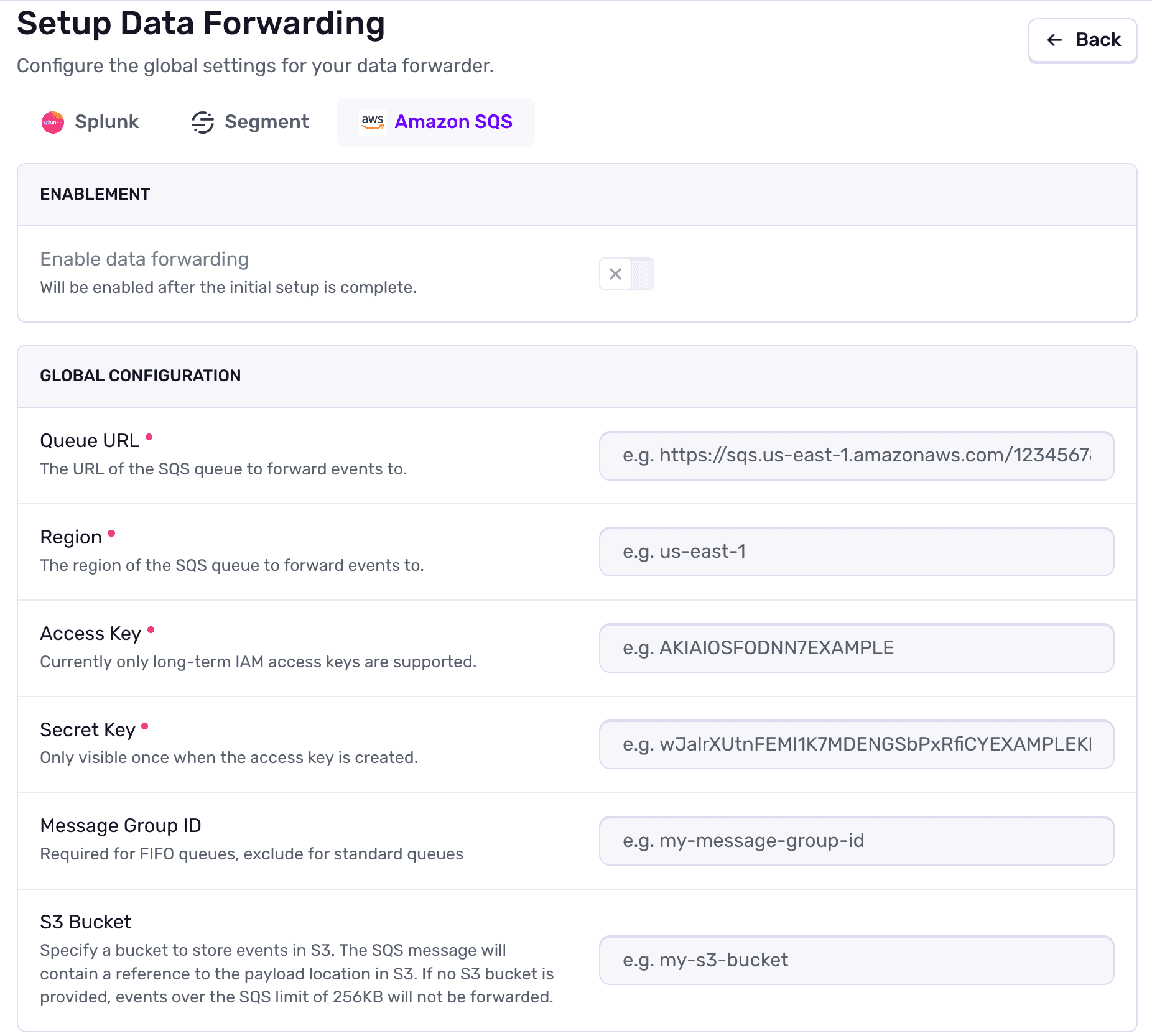The image size is (1152, 1036).
Task: Click the X icon on the forwarding switch
Action: coord(615,274)
